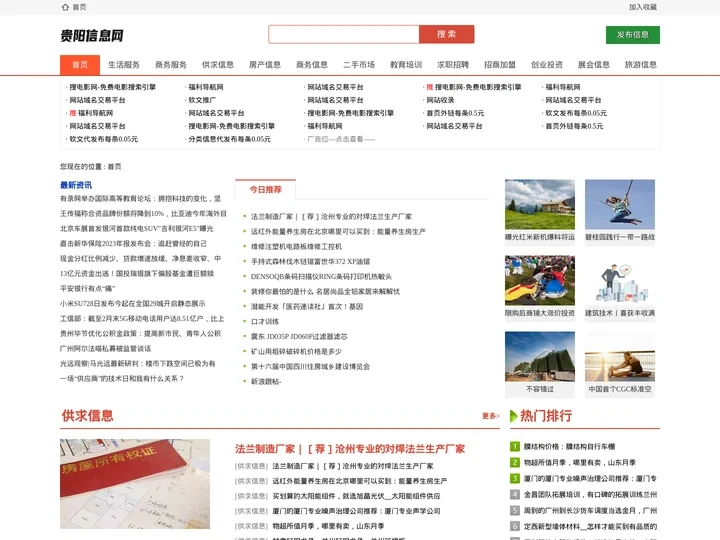This screenshot has width=720, height=540.
Task: Open rank 2 item 物超所值月季
Action: 580,462
